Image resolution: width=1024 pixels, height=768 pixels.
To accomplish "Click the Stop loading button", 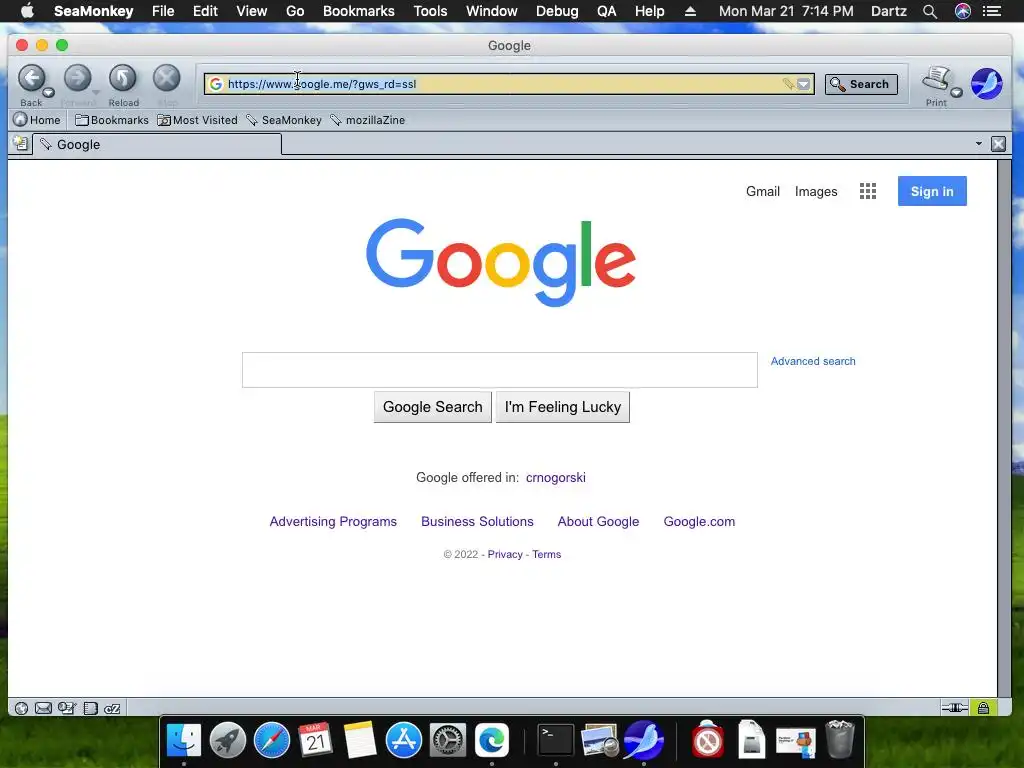I will click(167, 79).
